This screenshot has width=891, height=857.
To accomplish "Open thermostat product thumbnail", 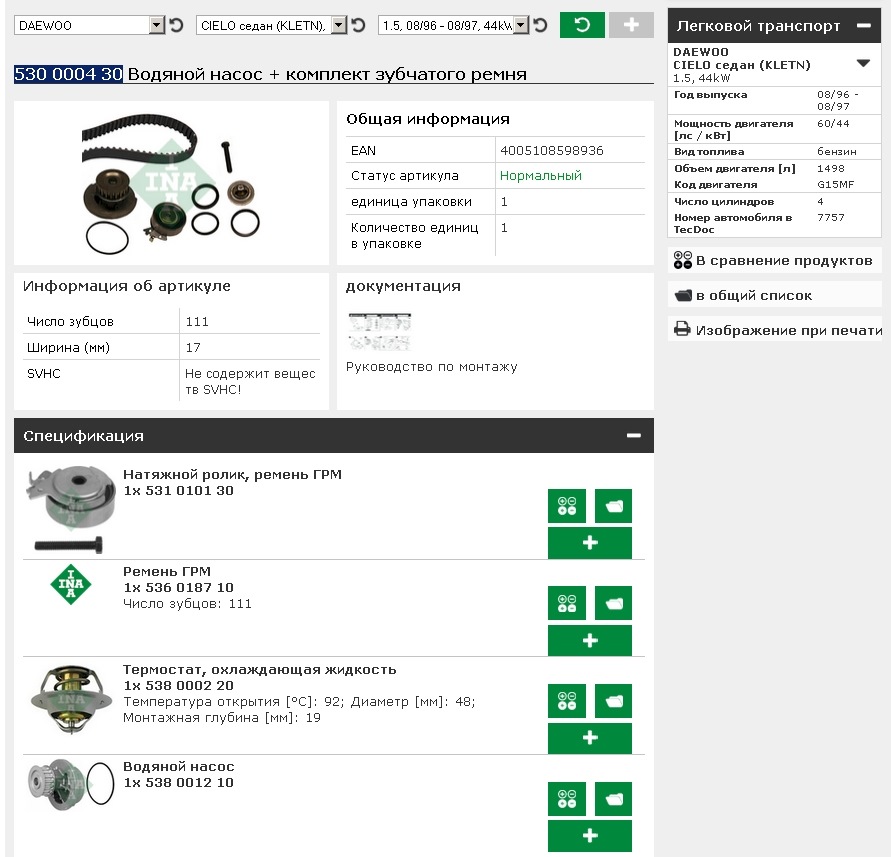I will tap(71, 700).
